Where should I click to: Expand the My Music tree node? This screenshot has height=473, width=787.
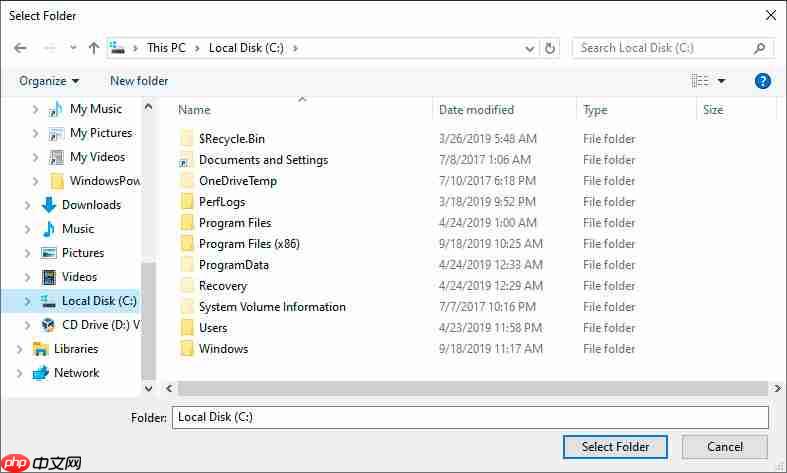(35, 109)
